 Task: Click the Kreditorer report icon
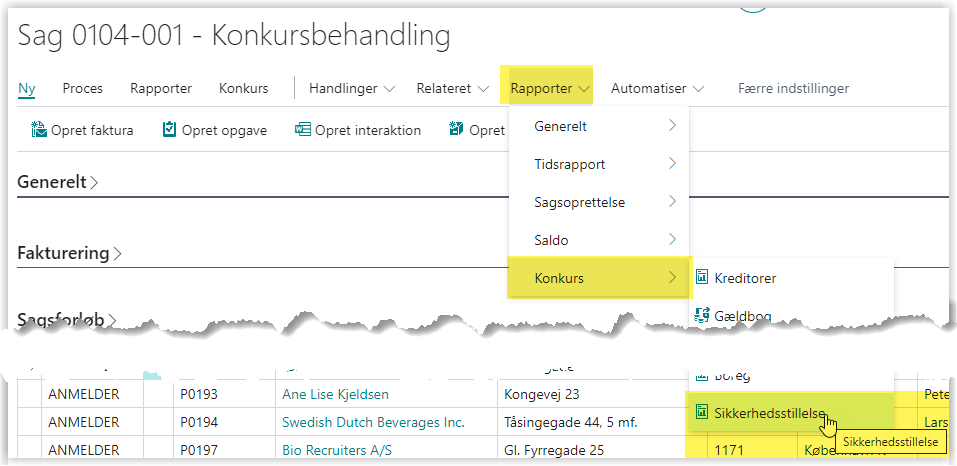(x=702, y=277)
